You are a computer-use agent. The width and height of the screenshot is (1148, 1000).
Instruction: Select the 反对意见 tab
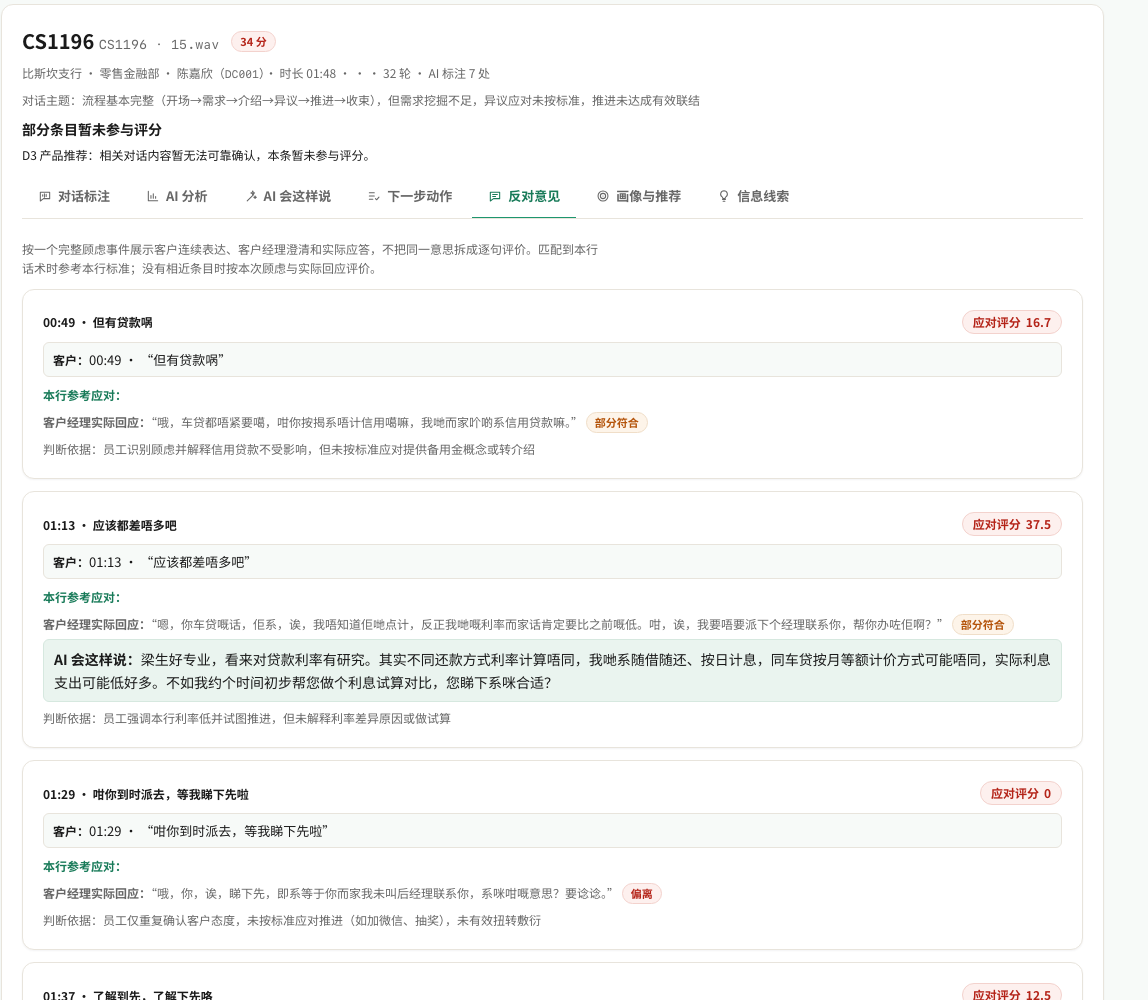524,196
